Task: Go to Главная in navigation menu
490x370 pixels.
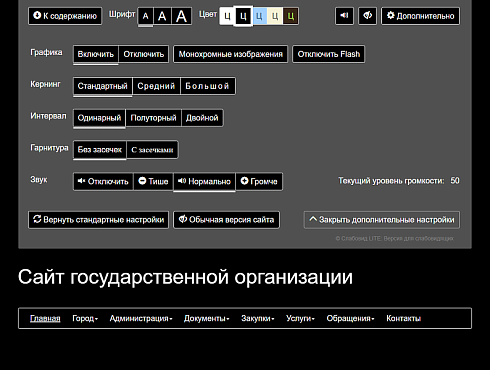Action: tap(45, 318)
